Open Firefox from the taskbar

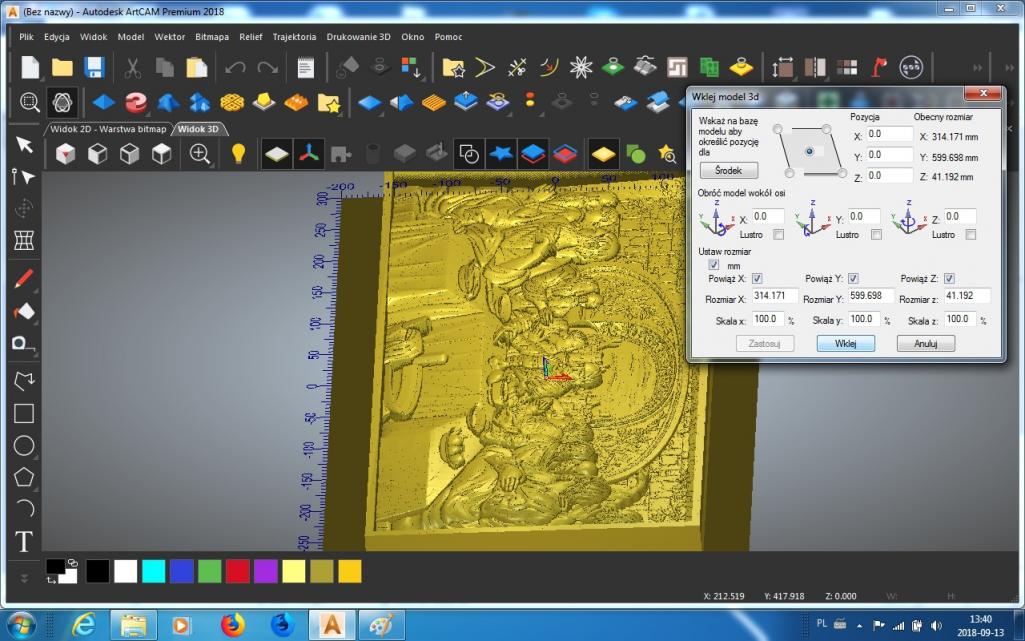tap(232, 625)
